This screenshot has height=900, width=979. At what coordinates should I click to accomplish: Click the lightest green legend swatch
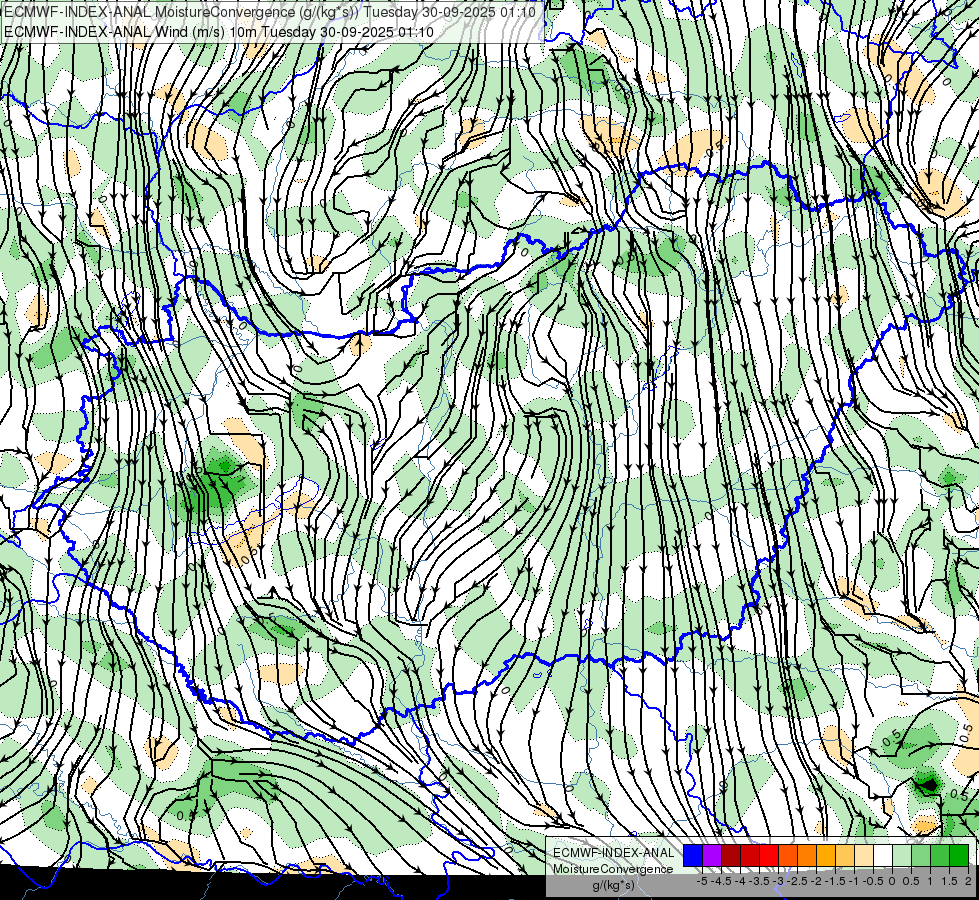(x=902, y=855)
